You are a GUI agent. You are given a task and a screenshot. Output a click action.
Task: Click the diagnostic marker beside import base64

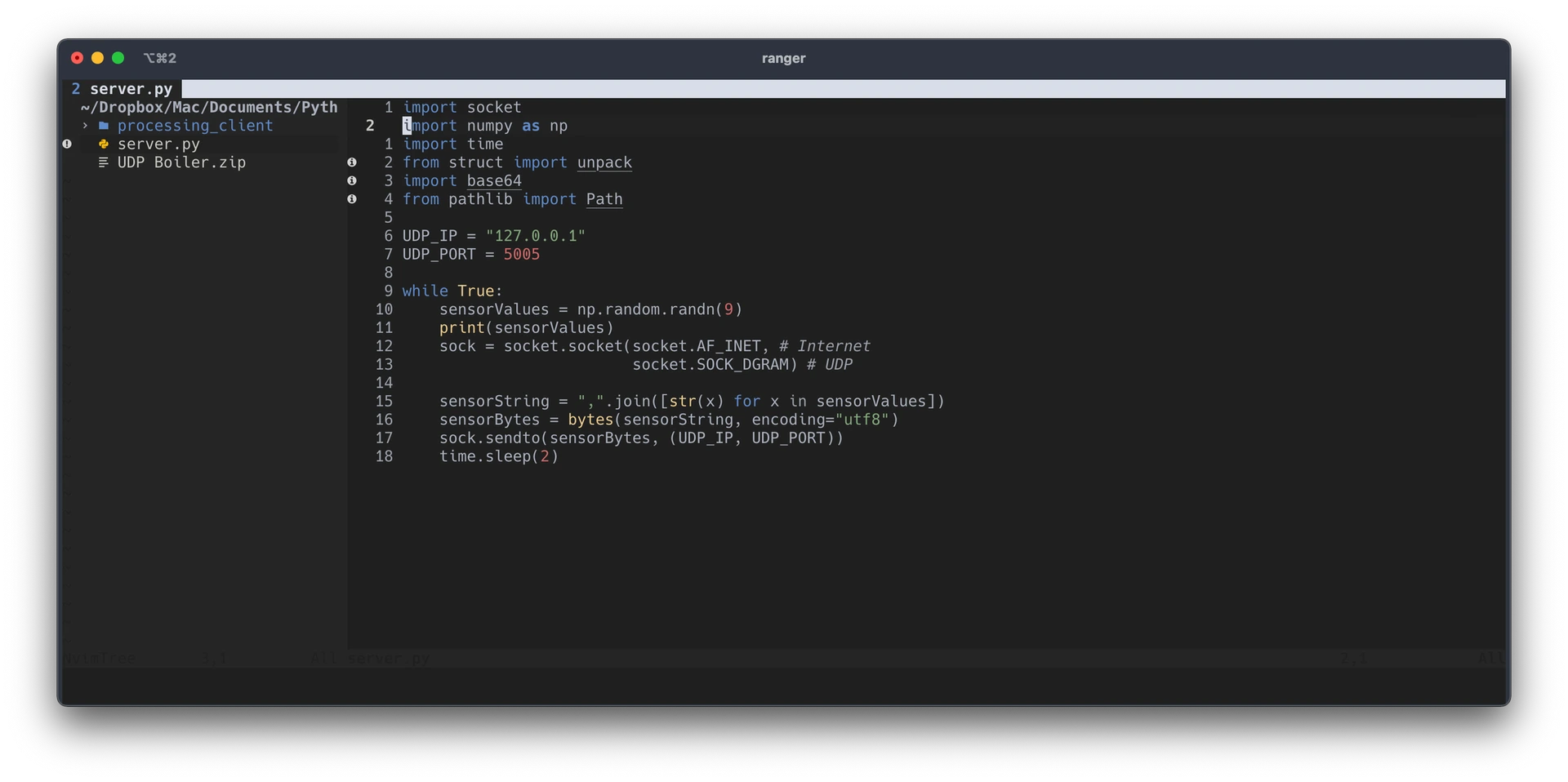coord(352,180)
